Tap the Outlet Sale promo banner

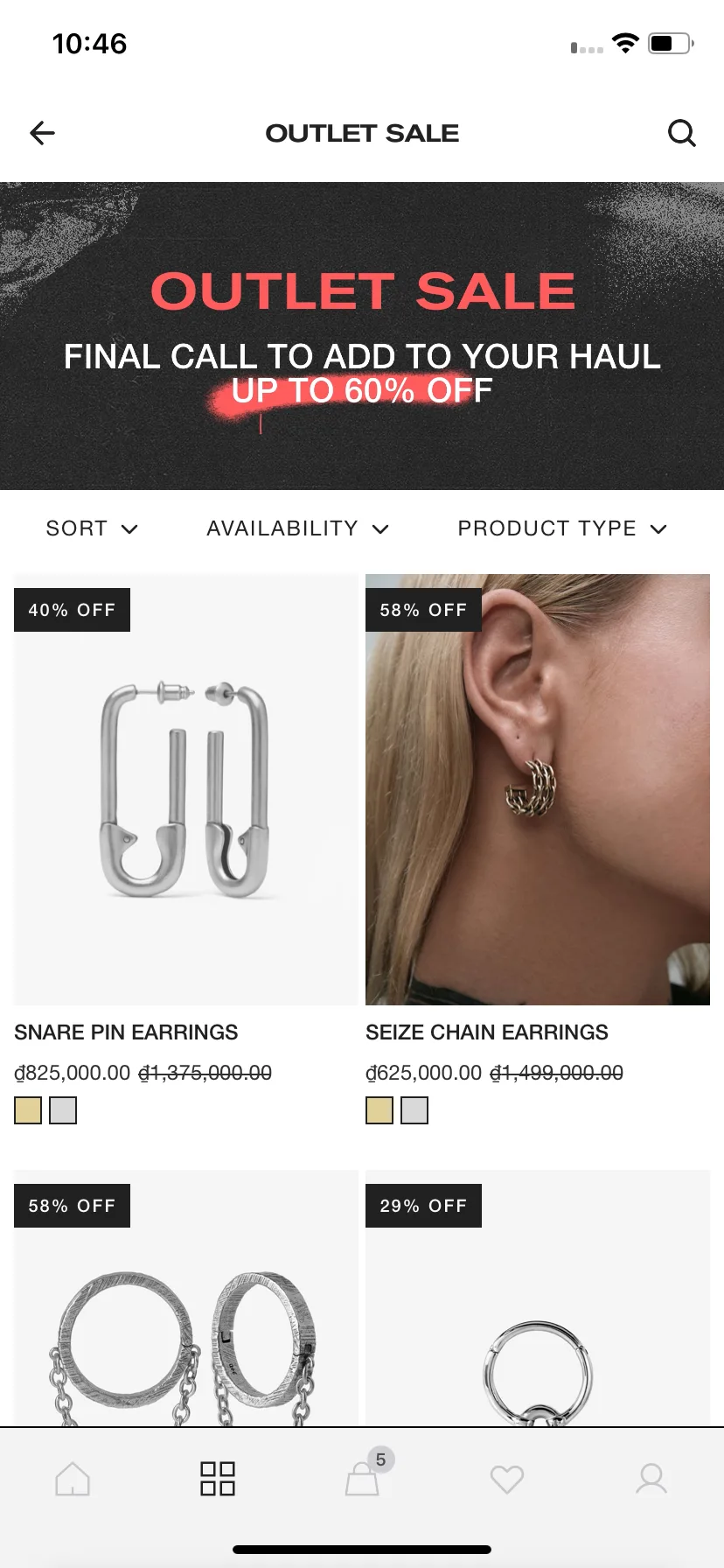point(362,336)
